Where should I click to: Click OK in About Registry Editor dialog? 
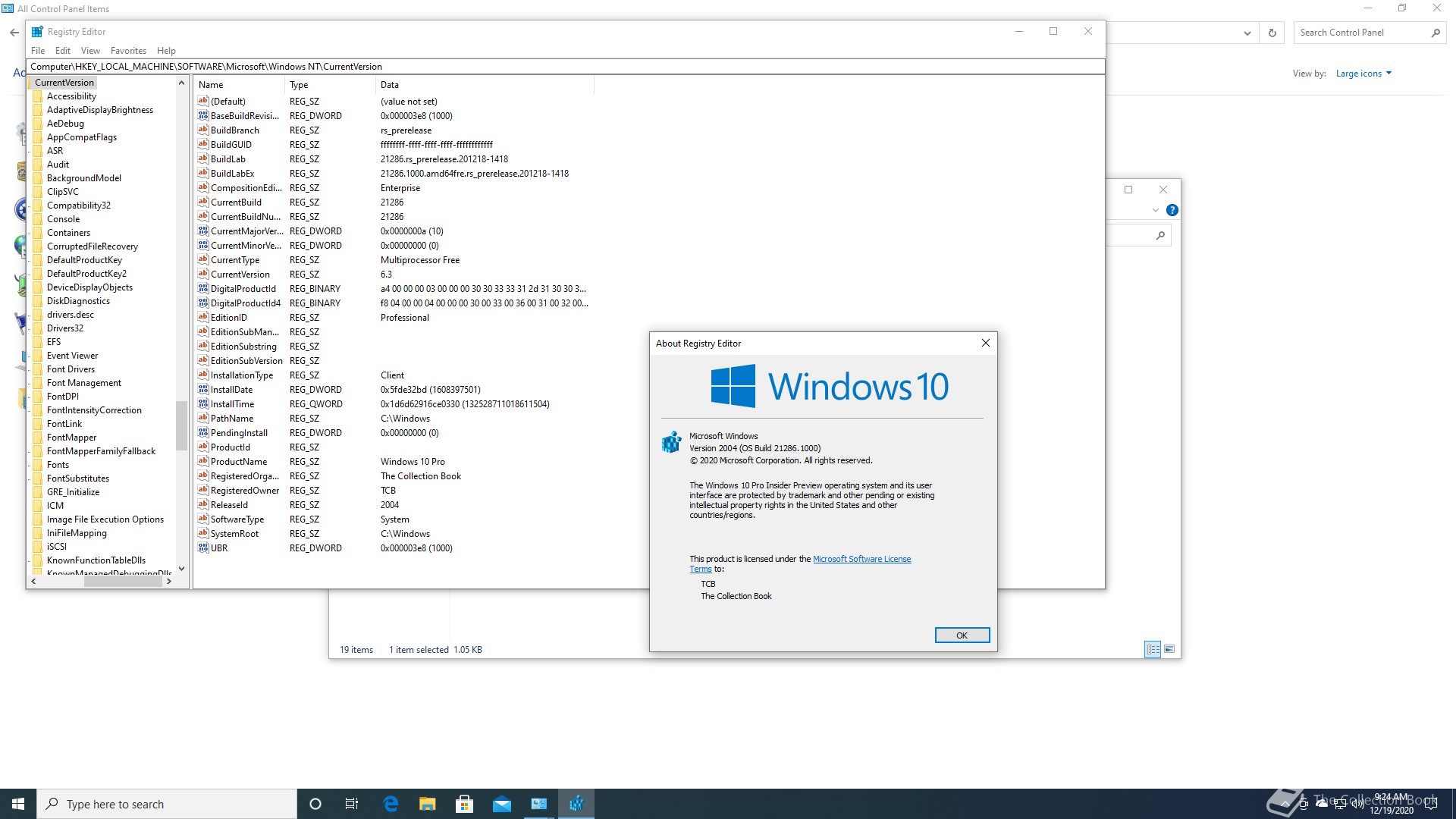coord(962,635)
